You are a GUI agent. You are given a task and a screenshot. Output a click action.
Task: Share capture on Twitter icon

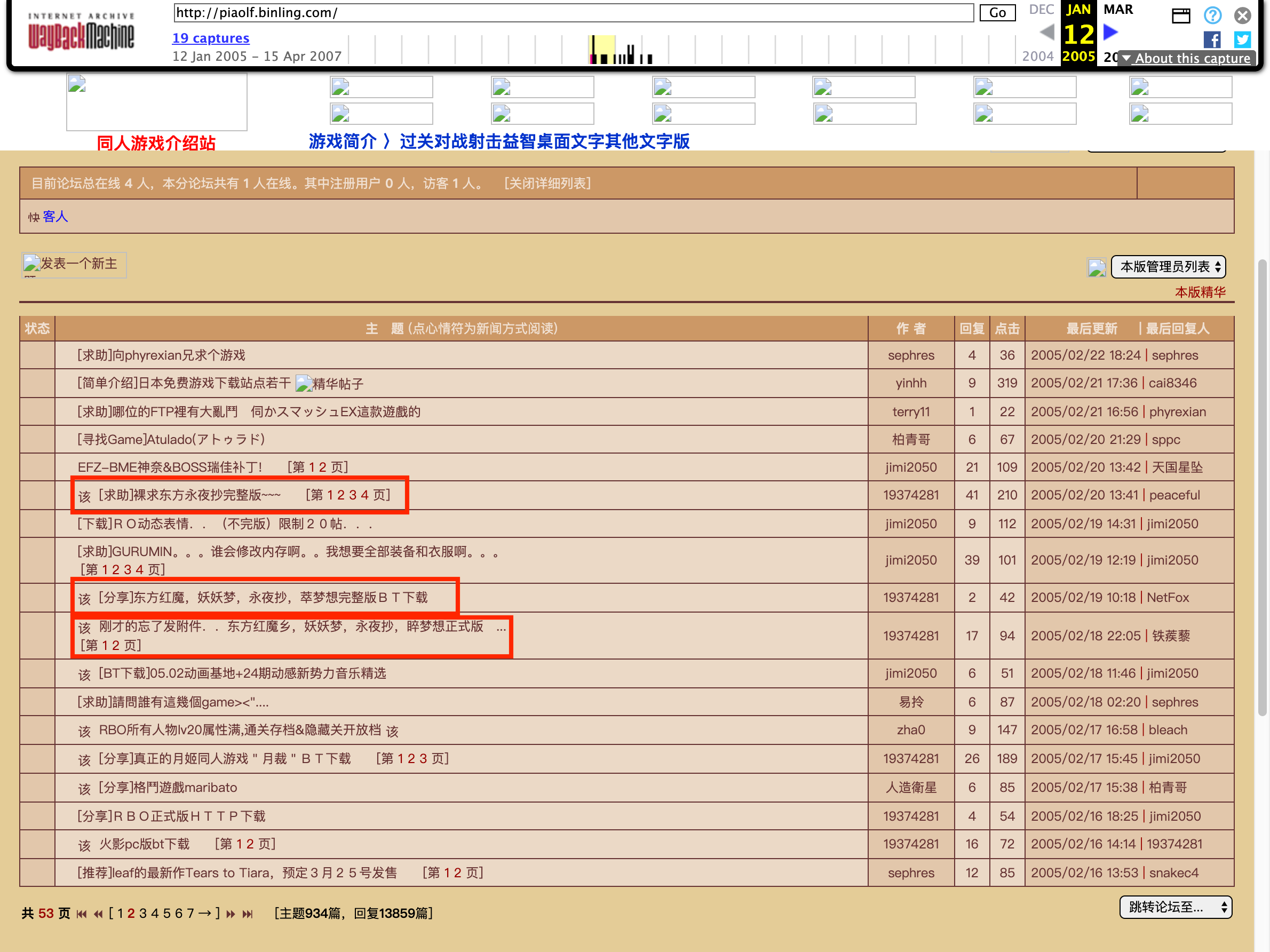click(x=1242, y=39)
